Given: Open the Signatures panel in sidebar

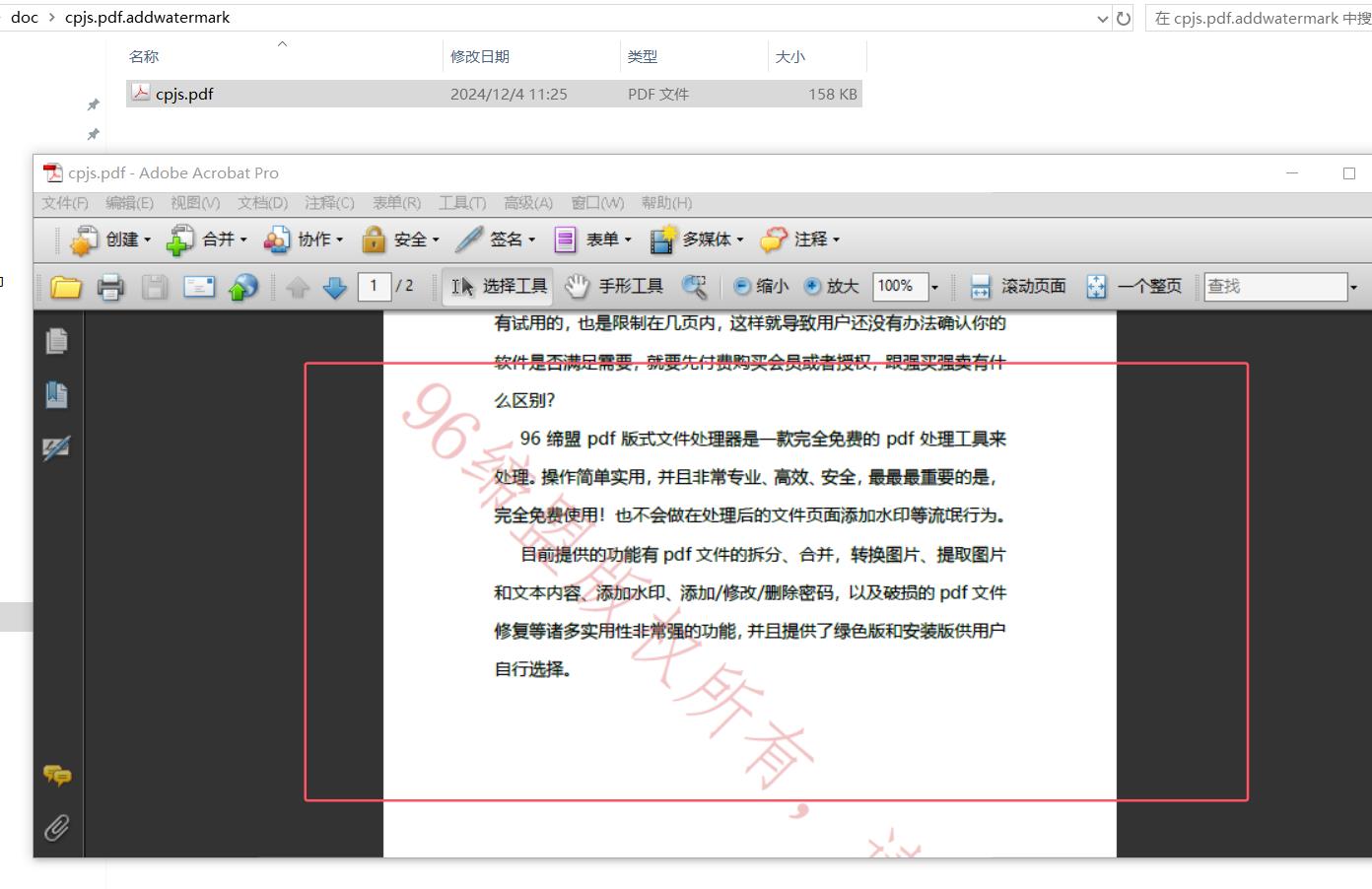Looking at the screenshot, I should point(57,448).
